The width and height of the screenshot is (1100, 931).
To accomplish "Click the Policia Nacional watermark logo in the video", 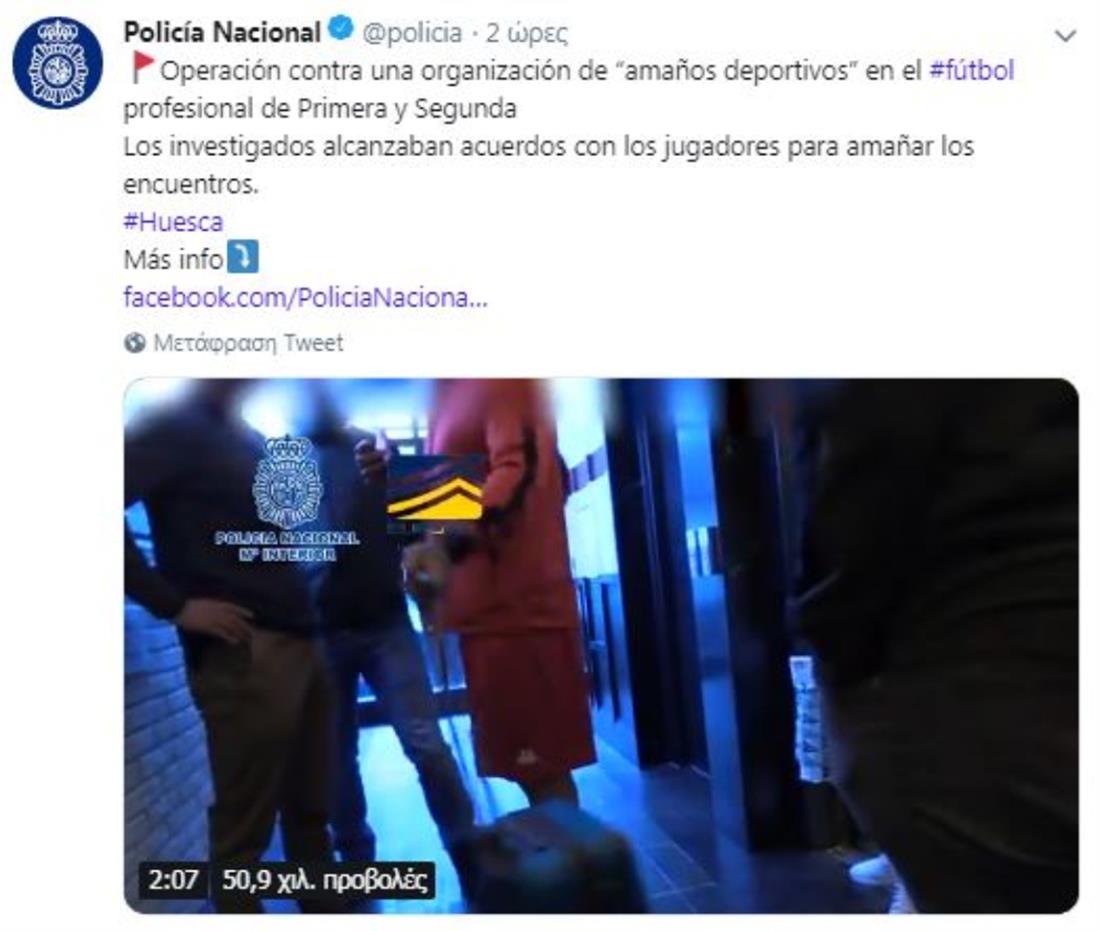I will point(287,498).
